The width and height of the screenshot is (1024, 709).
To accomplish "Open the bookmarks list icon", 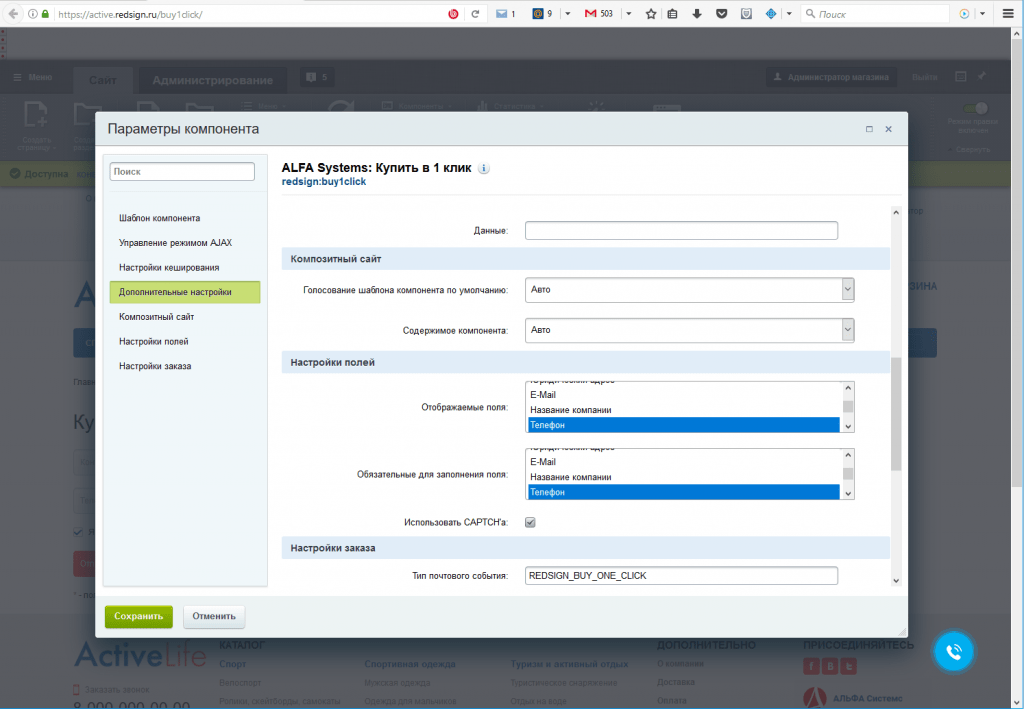I will click(673, 14).
